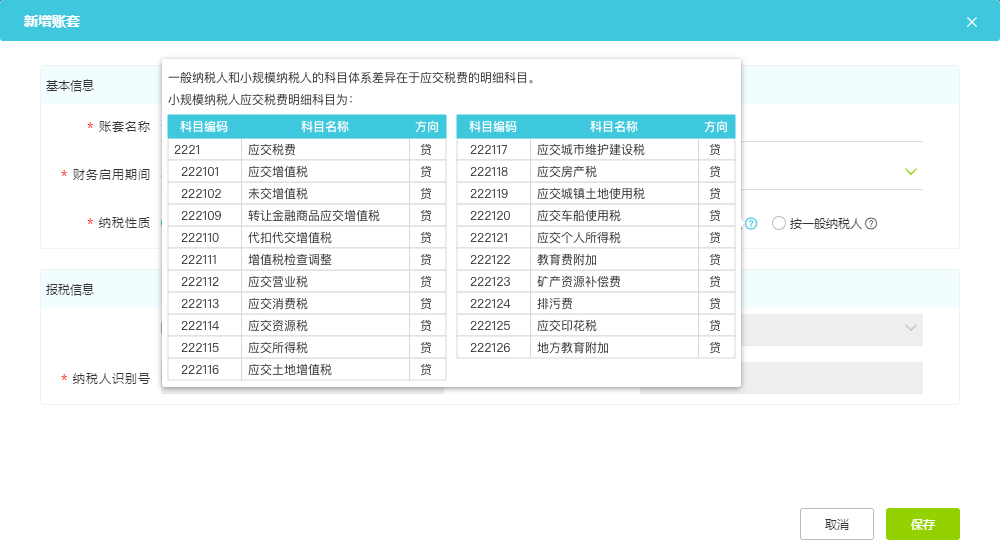Open help icon next to 按一般纳税人

click(x=871, y=223)
